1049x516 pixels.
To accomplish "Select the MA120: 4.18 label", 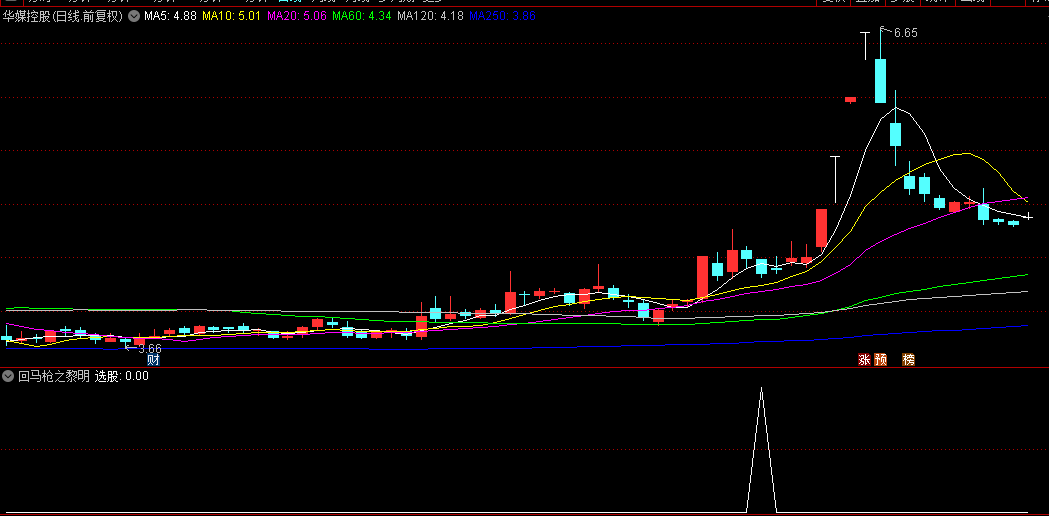I will (x=431, y=17).
